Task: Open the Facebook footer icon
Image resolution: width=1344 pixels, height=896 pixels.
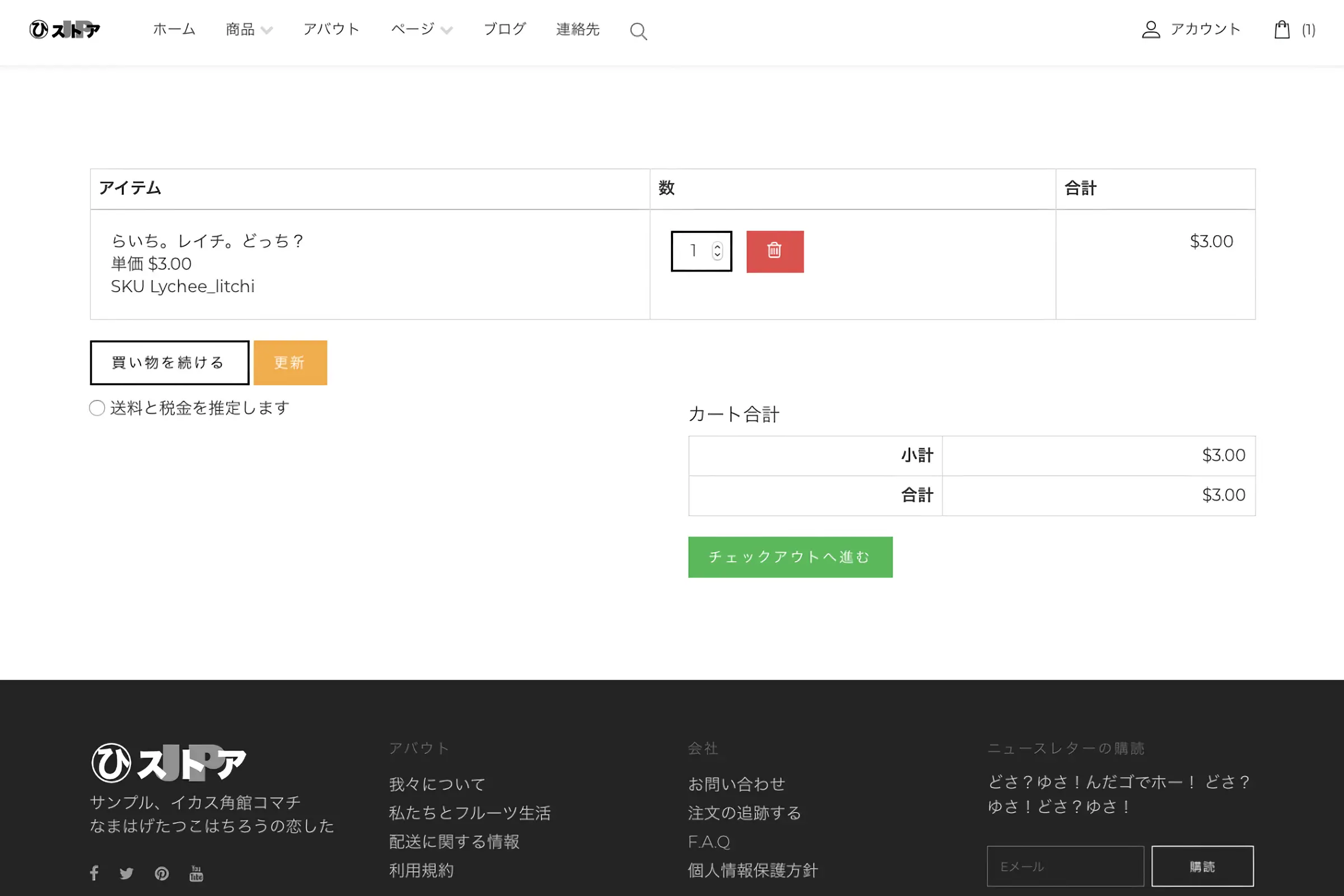Action: point(94,872)
